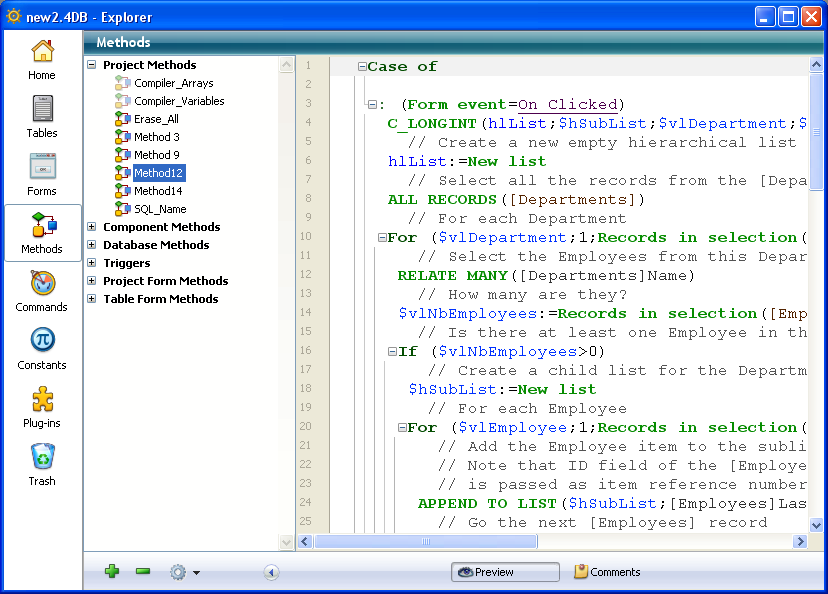Screen dimensions: 828x594
Task: Open the Trash page
Action: click(x=42, y=464)
